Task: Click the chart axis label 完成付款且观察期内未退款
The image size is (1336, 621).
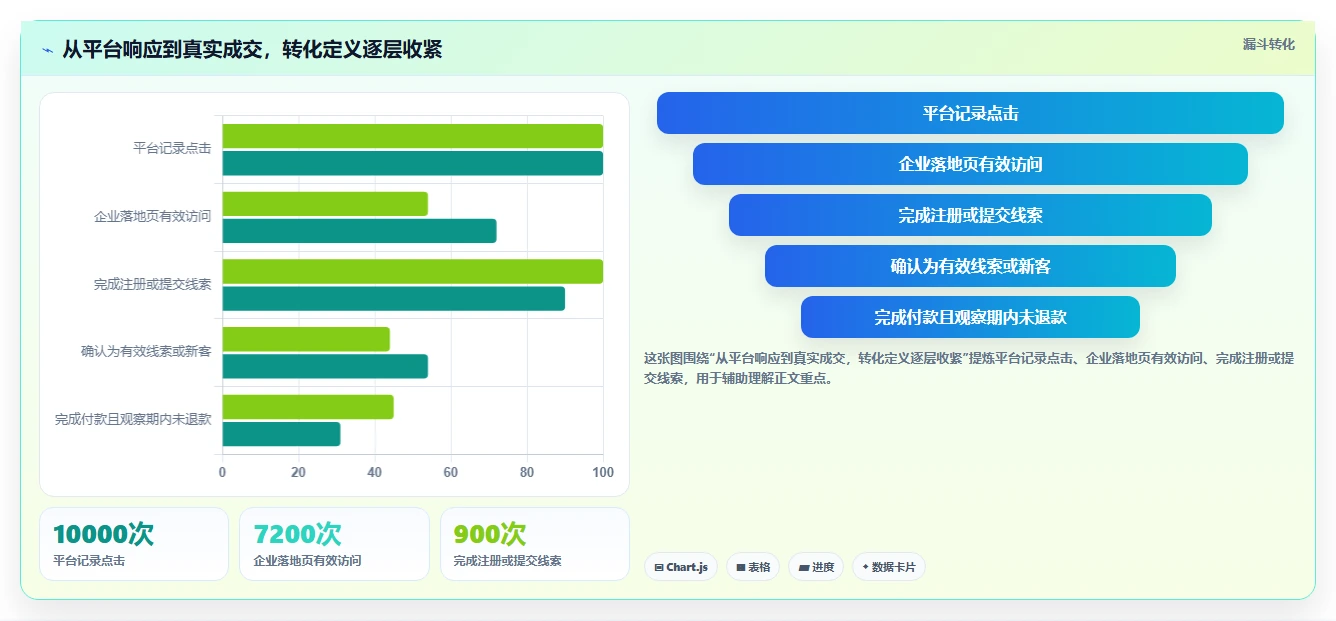Action: click(133, 420)
